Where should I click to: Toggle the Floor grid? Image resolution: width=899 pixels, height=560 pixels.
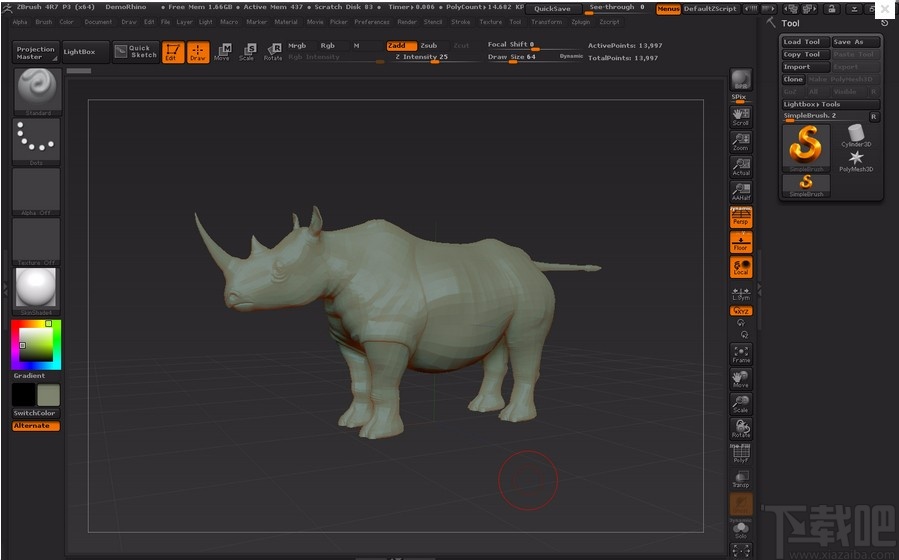(741, 242)
